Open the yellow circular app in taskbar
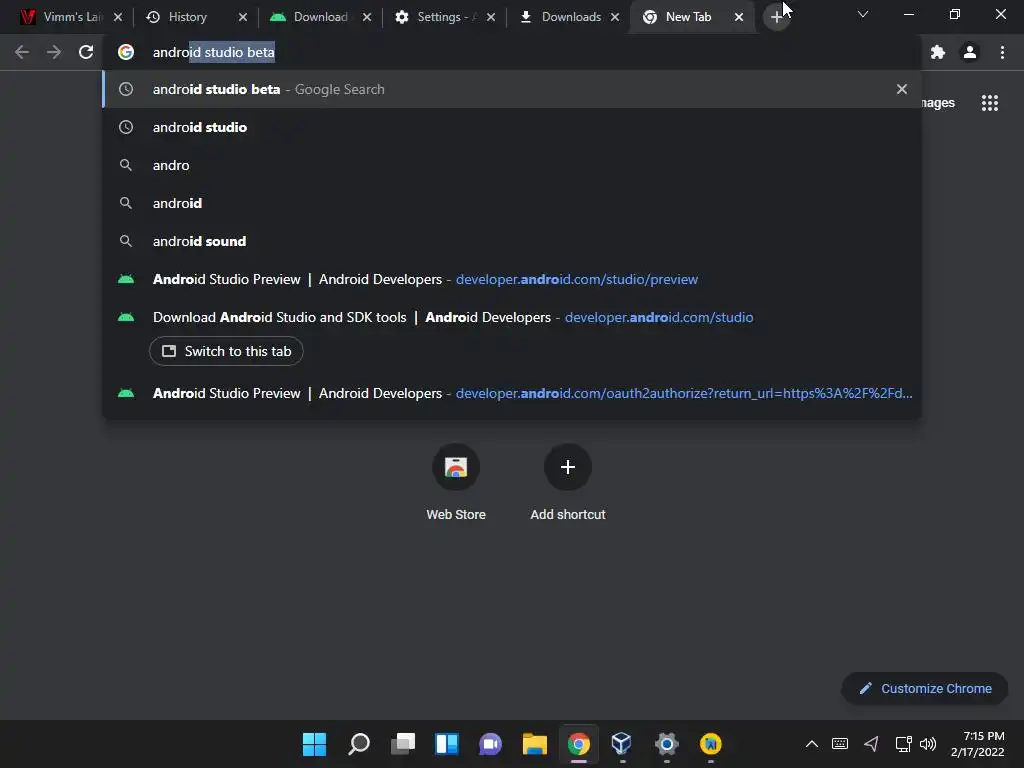The height and width of the screenshot is (768, 1024). pos(711,744)
